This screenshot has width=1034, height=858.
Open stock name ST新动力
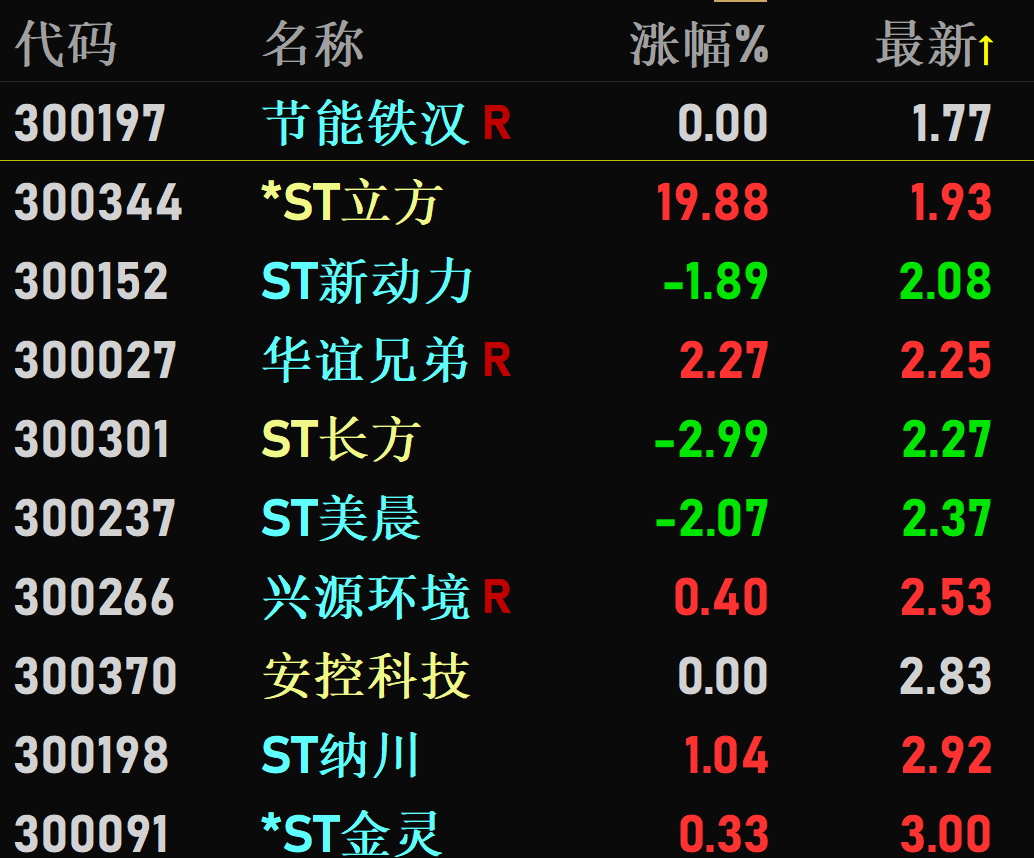[367, 281]
